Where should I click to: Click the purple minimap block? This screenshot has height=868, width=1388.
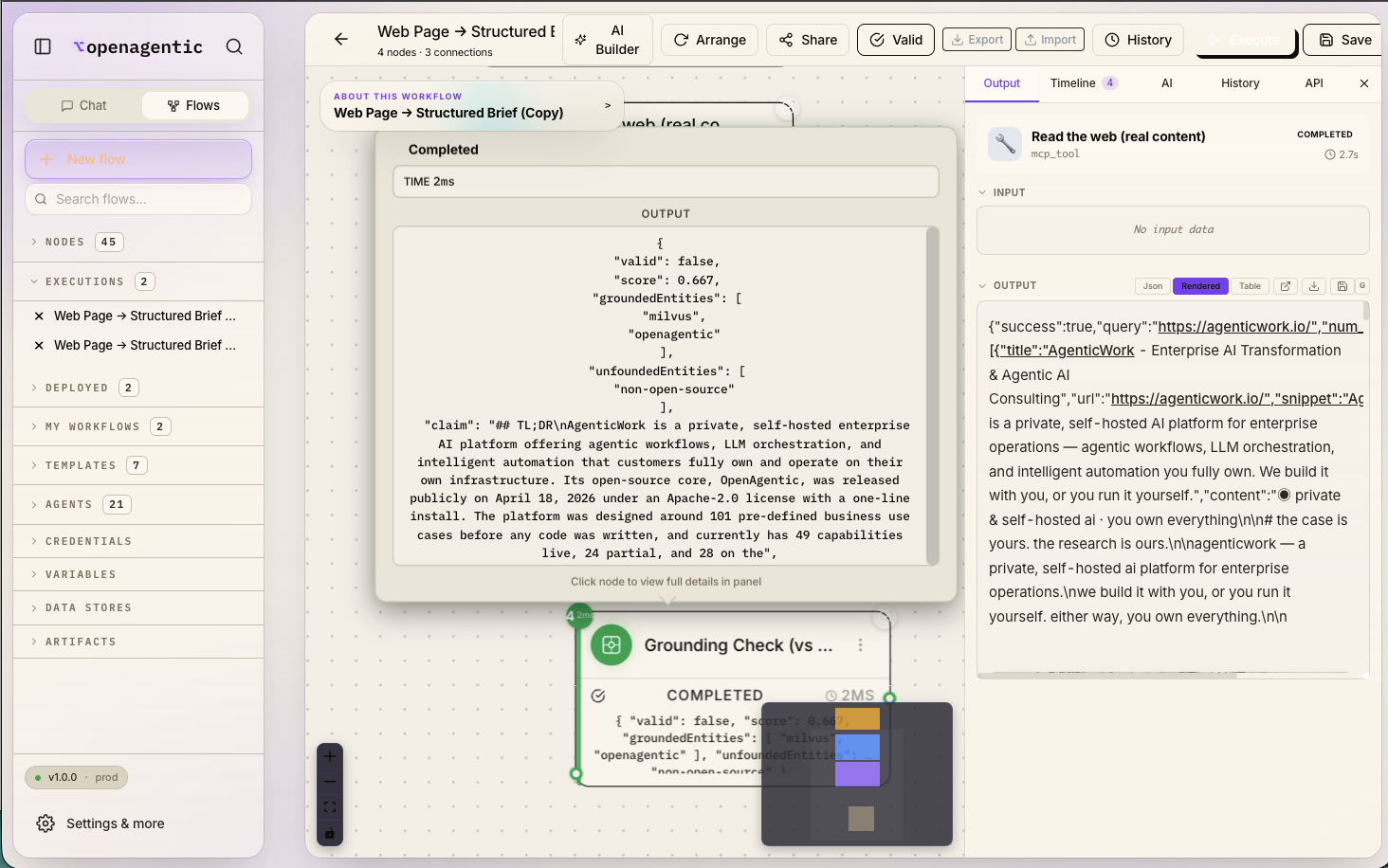click(x=857, y=774)
